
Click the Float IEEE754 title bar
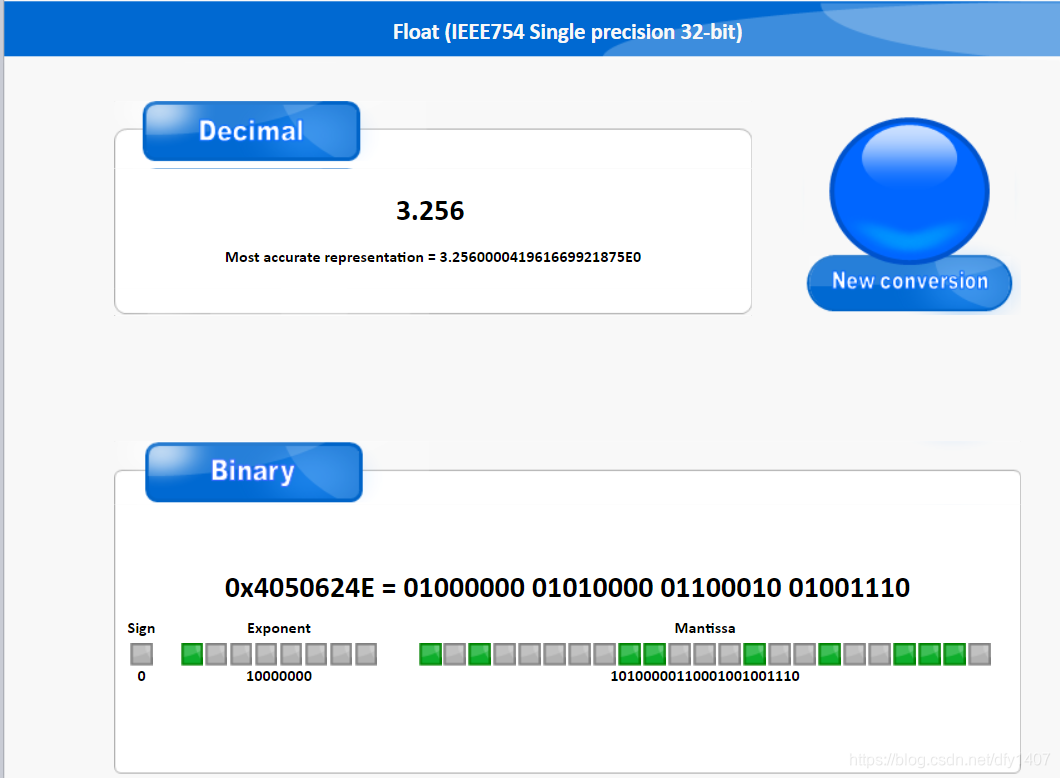pos(568,31)
